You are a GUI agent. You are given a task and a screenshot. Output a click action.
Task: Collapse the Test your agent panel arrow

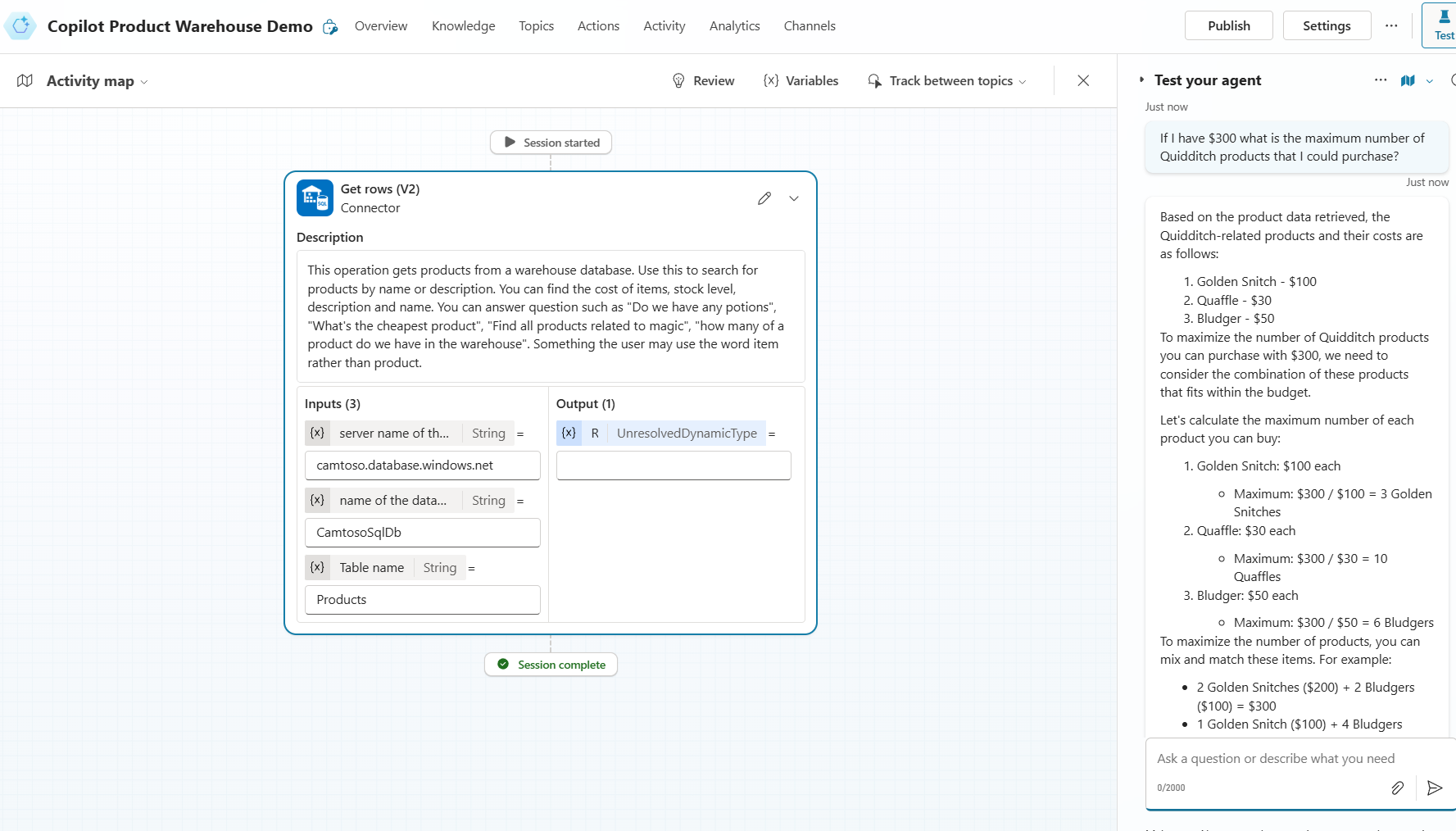[1141, 80]
